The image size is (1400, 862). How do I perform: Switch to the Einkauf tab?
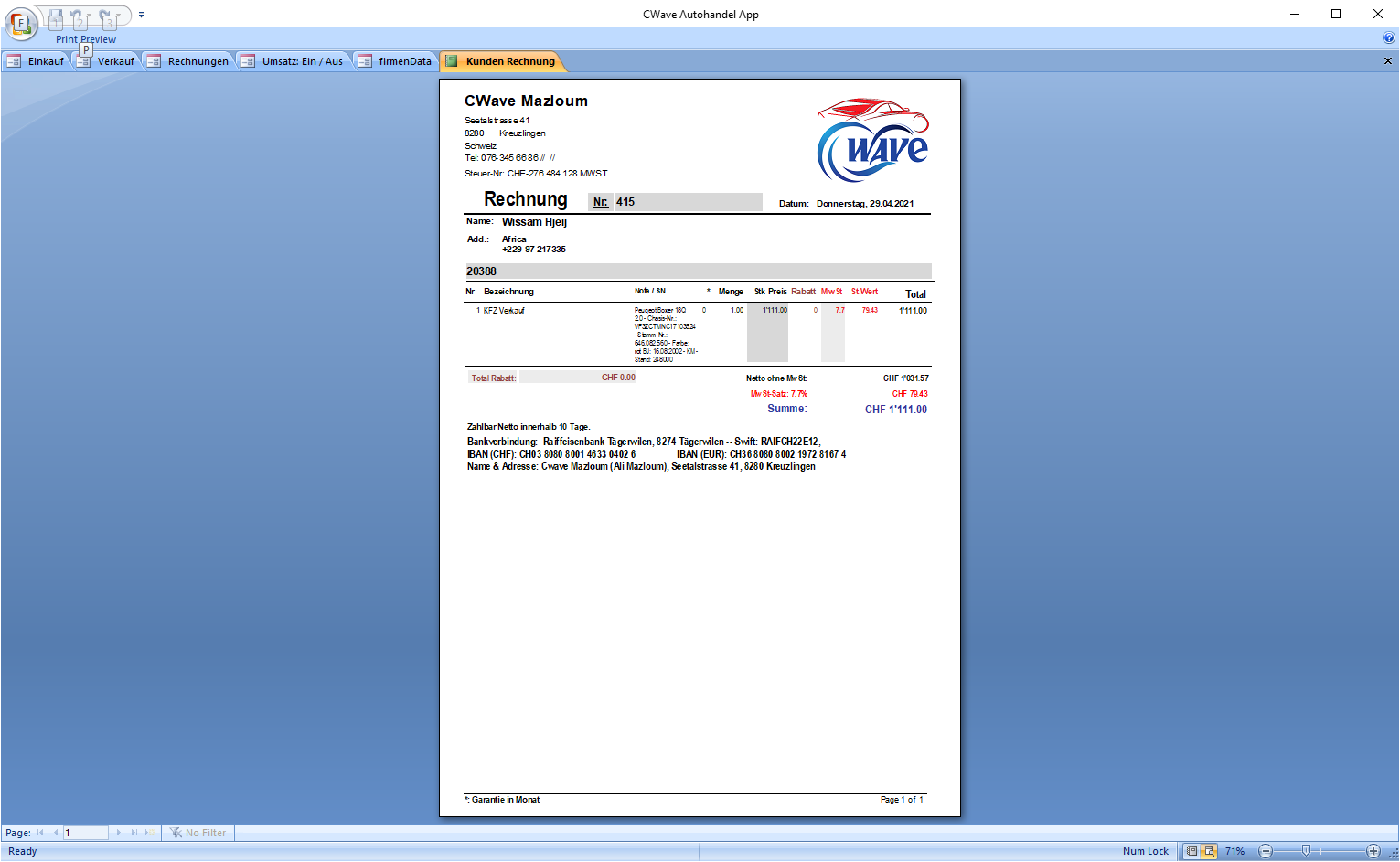coord(37,61)
